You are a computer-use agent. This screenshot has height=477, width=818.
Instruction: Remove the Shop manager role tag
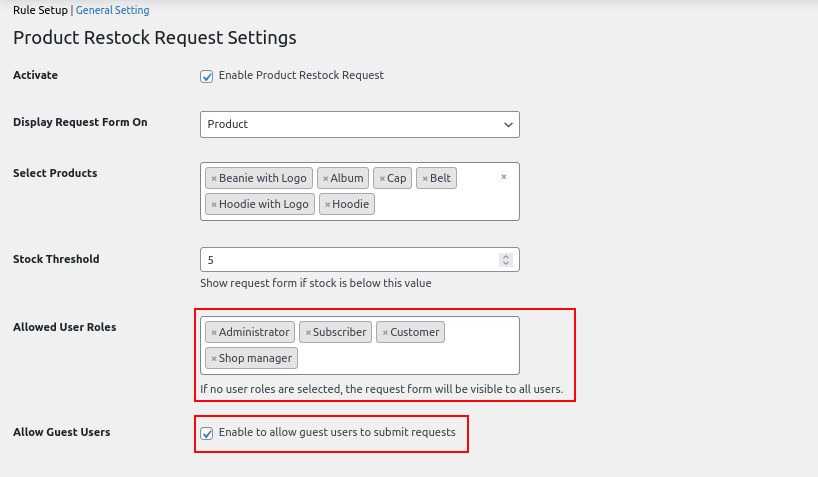(x=213, y=359)
